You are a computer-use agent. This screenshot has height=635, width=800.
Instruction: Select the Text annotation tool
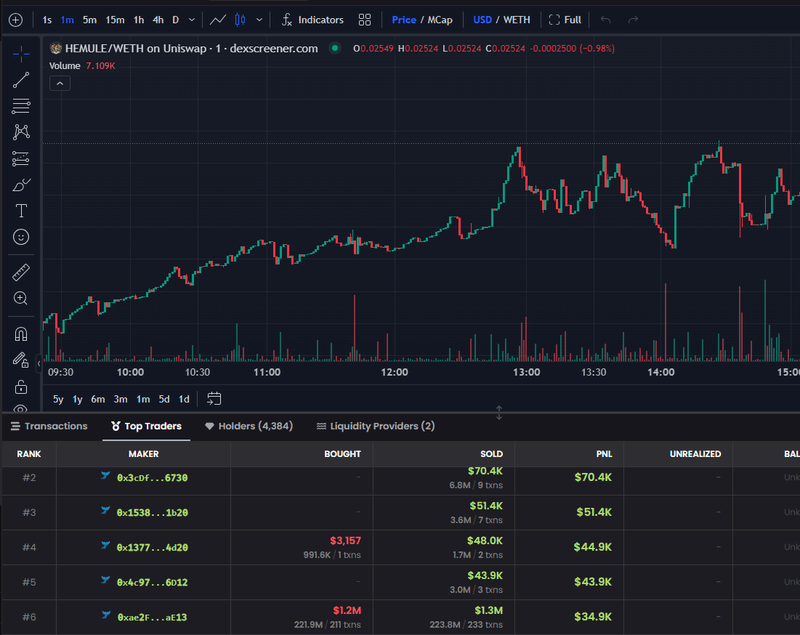(x=21, y=211)
